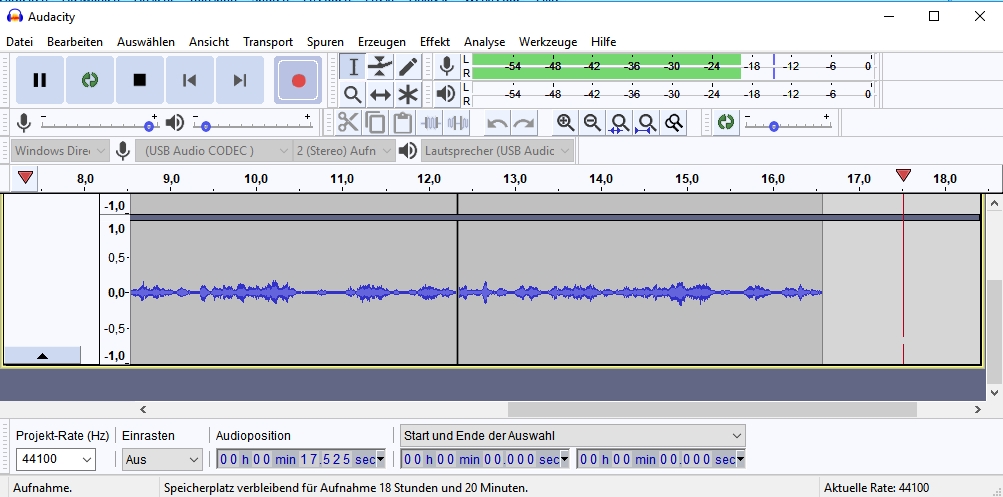The width and height of the screenshot is (1003, 497).
Task: Open Lautsprecher playback device dropdown
Action: 497,151
